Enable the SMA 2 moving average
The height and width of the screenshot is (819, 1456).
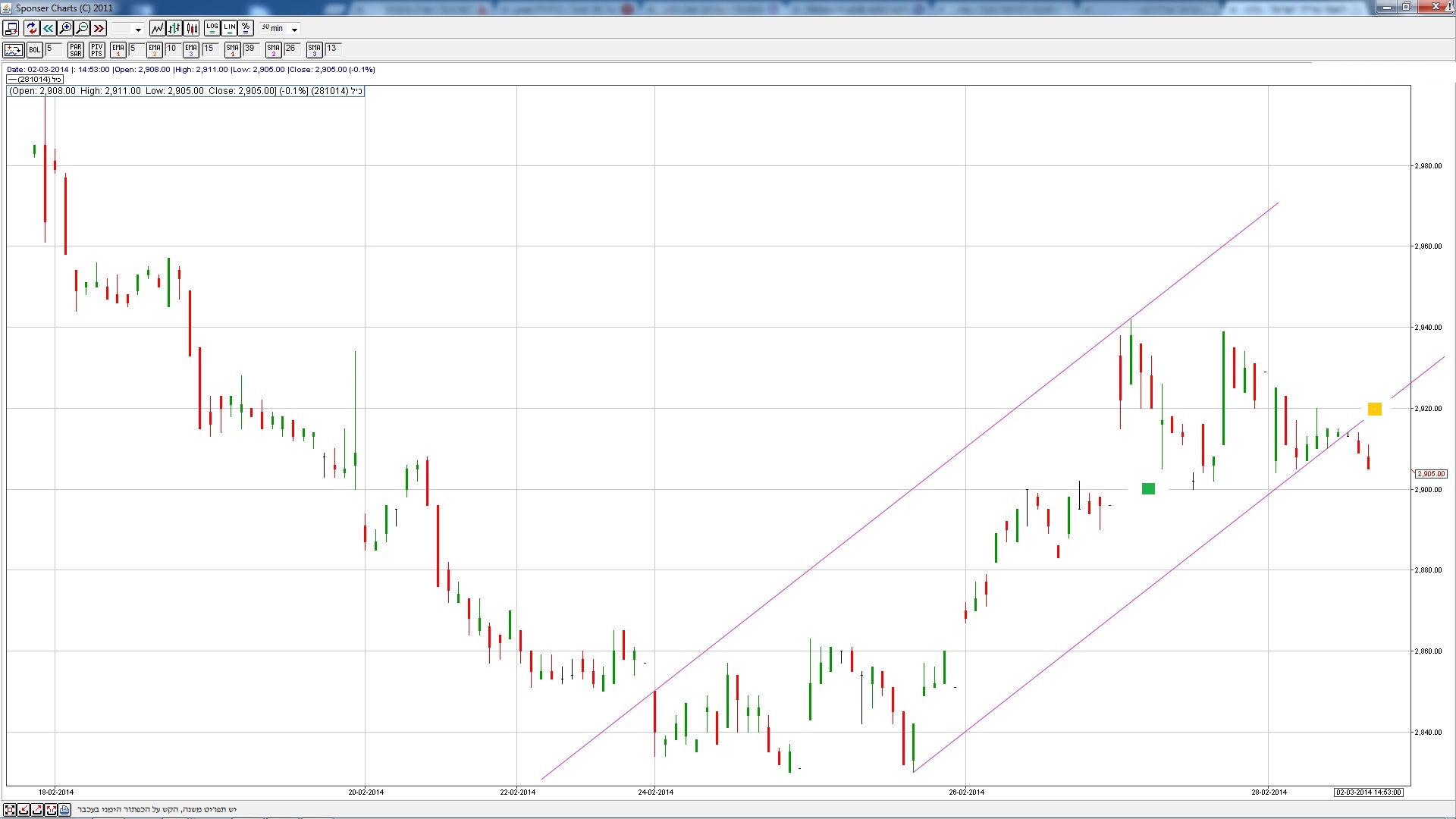[273, 50]
